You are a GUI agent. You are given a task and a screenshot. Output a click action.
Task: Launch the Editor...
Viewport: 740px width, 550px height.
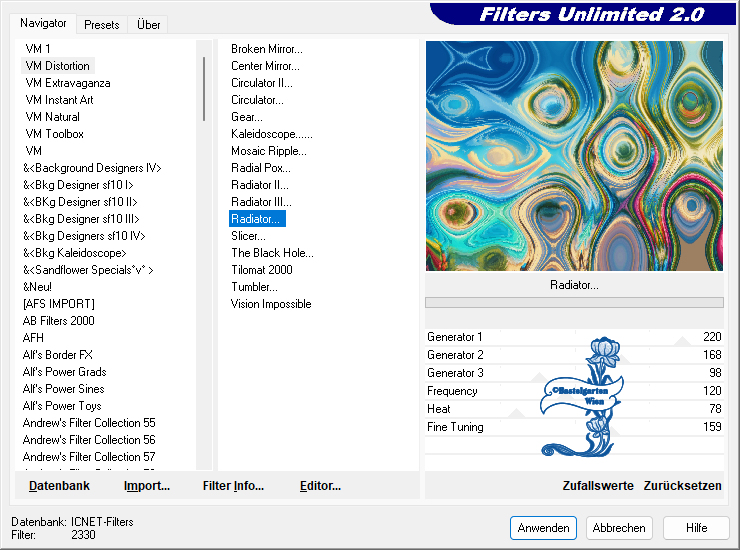(320, 486)
